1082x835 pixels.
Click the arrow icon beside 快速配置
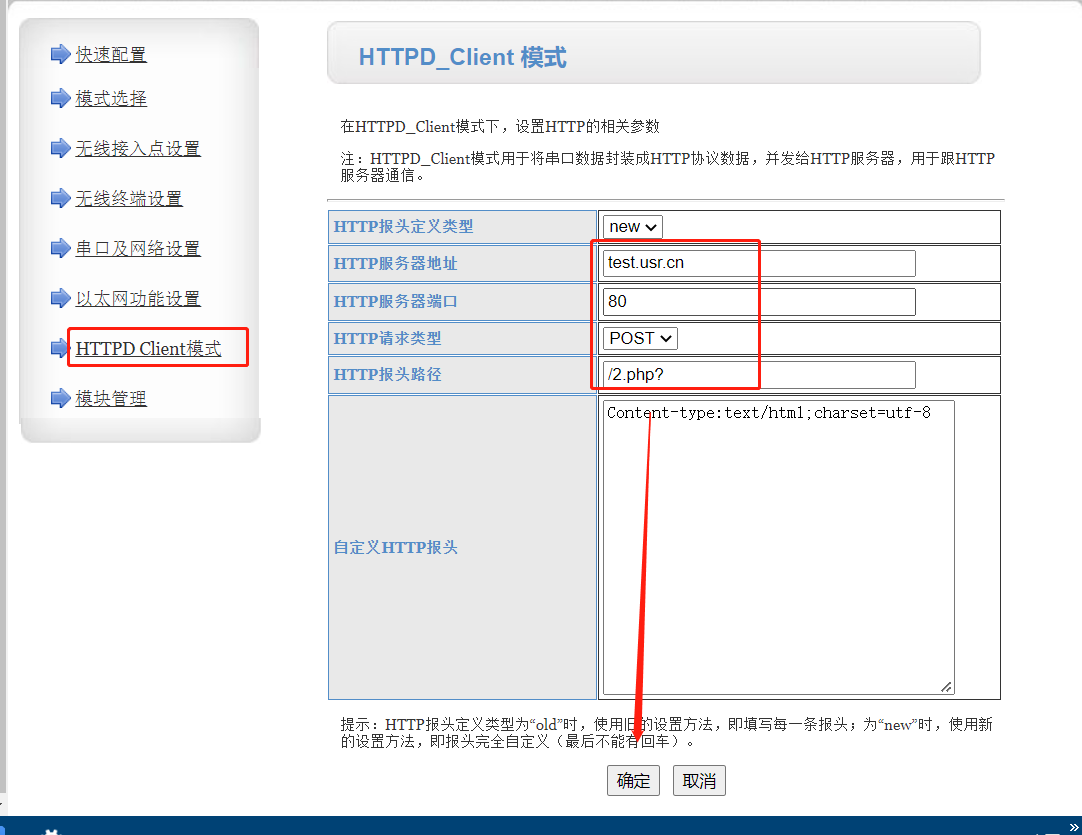tap(60, 54)
